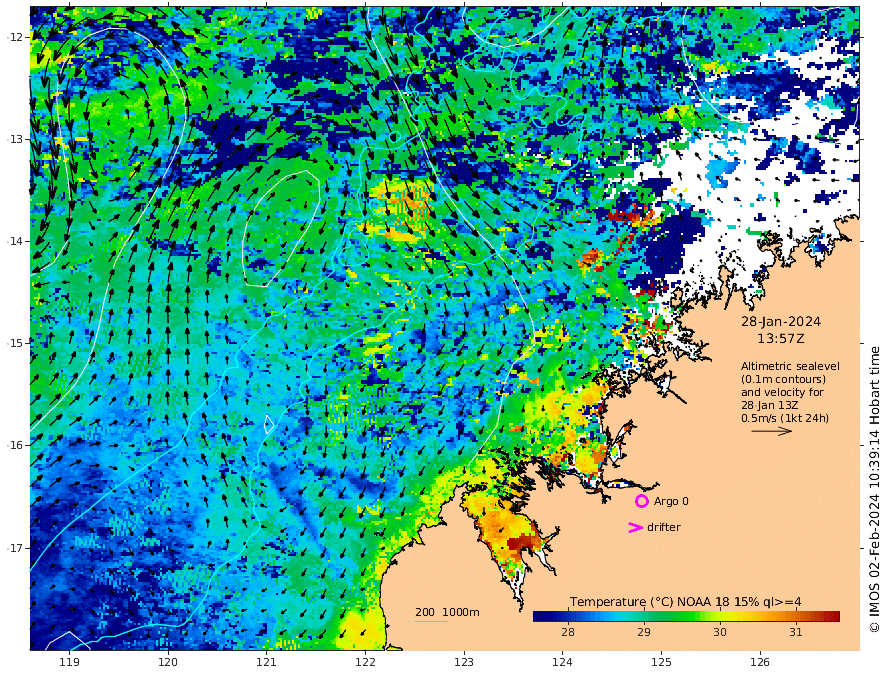This screenshot has height=680, width=880.
Task: Click the temperature color bar legend
Action: tap(686, 617)
